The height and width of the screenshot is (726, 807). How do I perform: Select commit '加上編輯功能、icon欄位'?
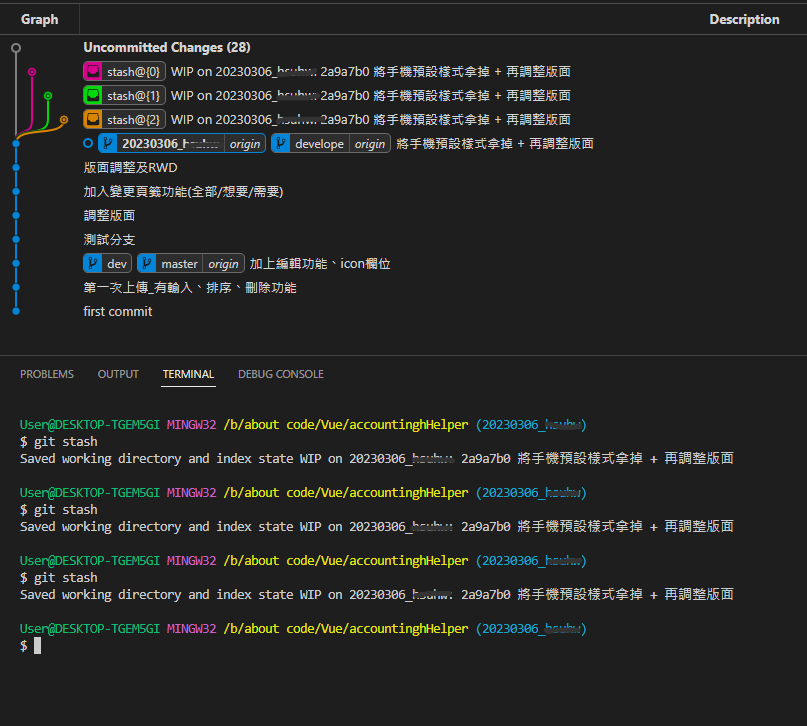pos(320,263)
